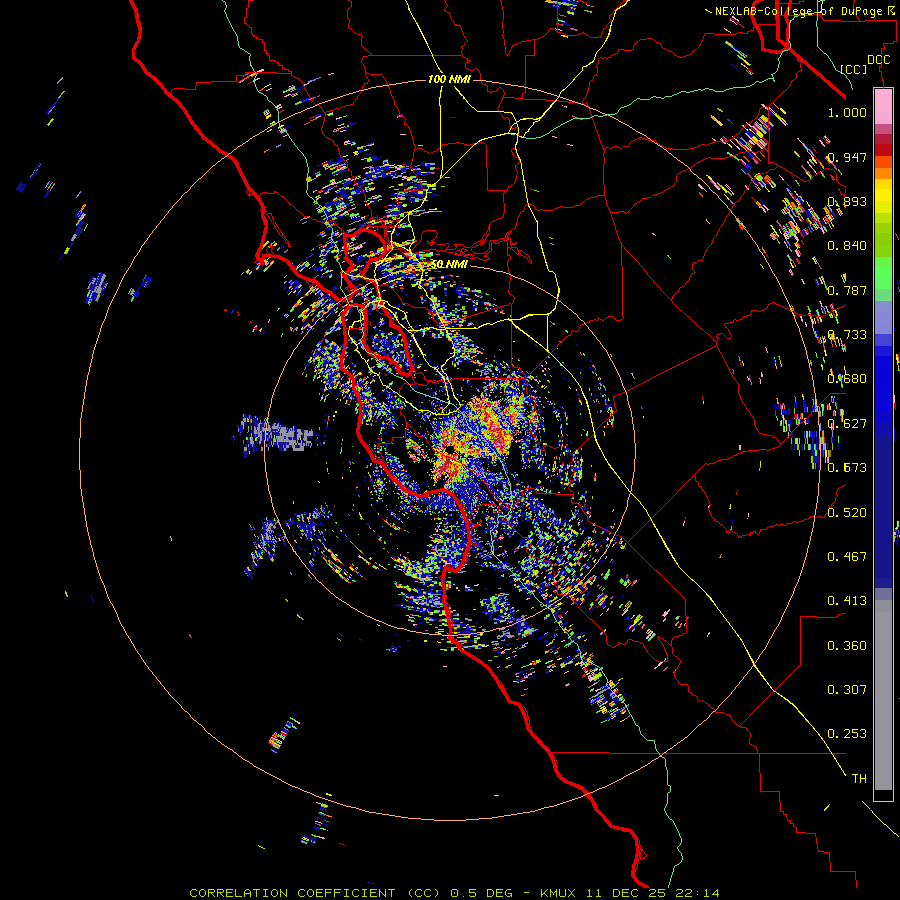
Task: Select the 0.787 scale value
Action: click(847, 290)
